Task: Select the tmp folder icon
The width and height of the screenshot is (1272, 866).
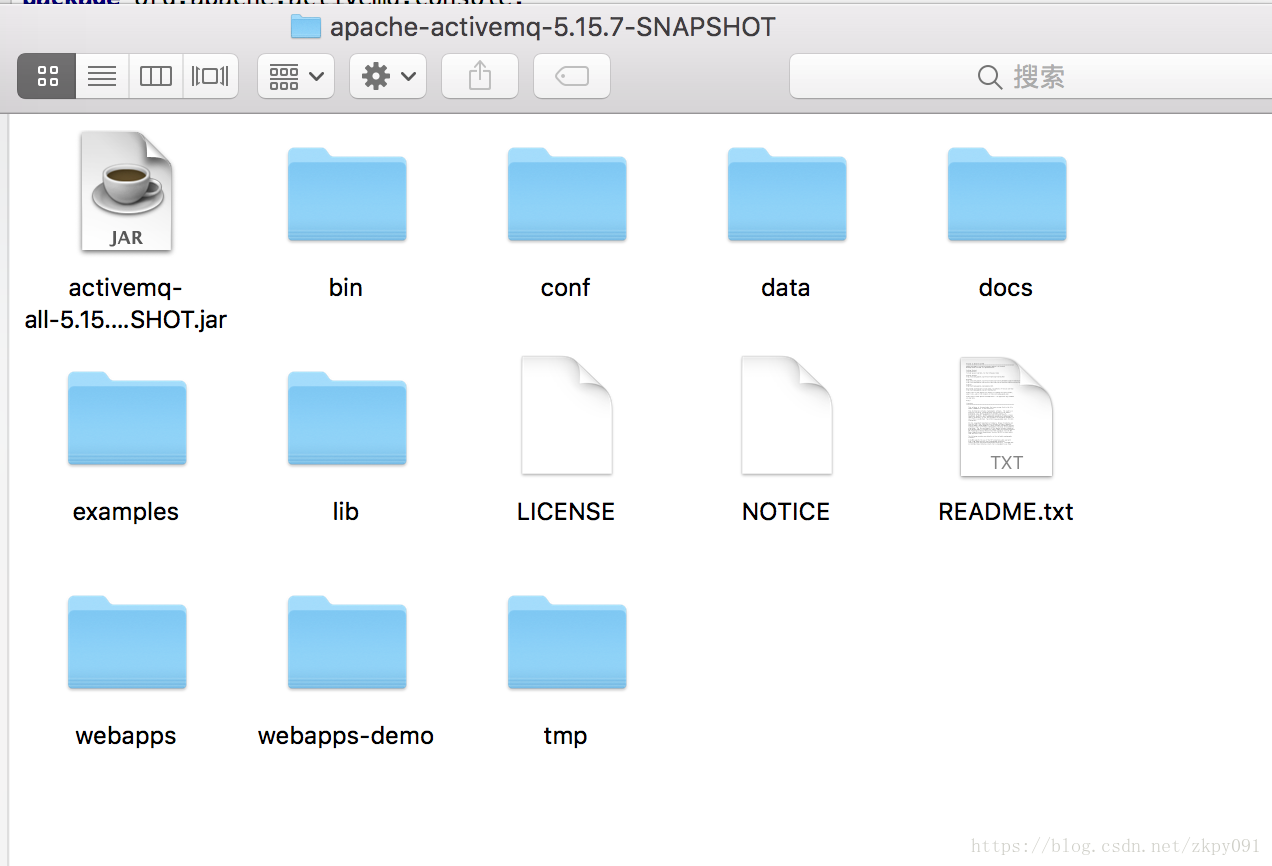Action: click(566, 642)
